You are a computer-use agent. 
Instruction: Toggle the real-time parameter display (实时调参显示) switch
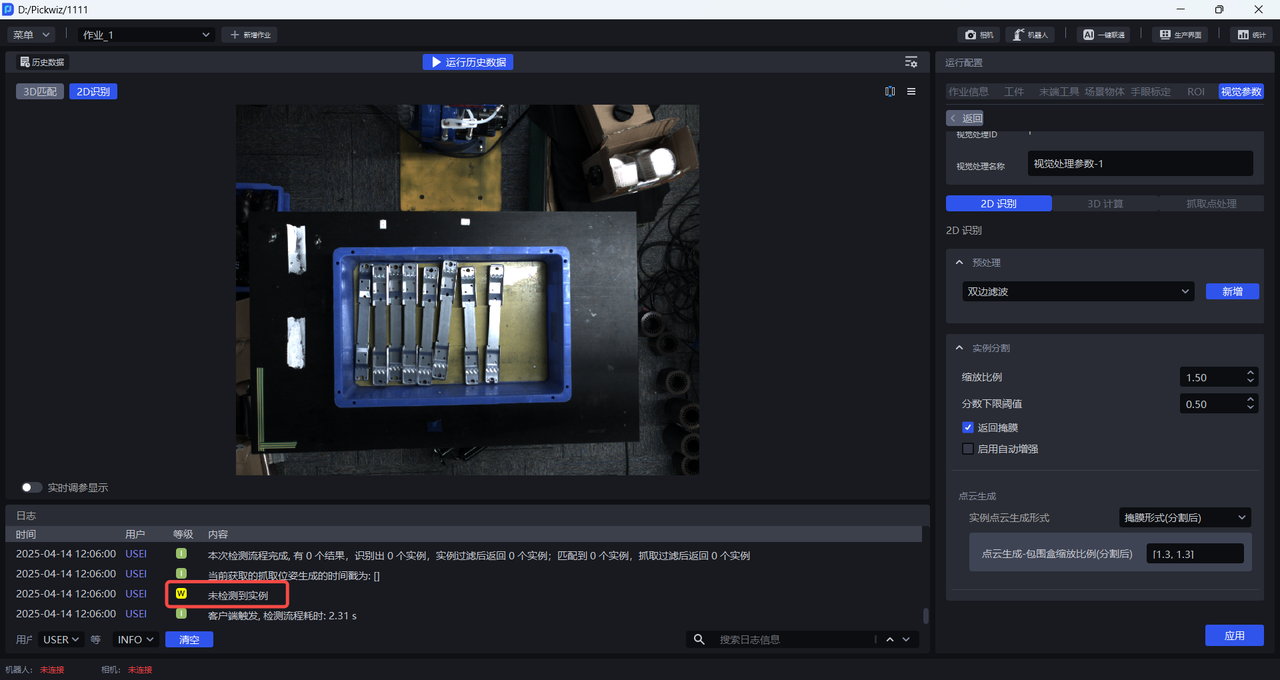click(x=32, y=488)
